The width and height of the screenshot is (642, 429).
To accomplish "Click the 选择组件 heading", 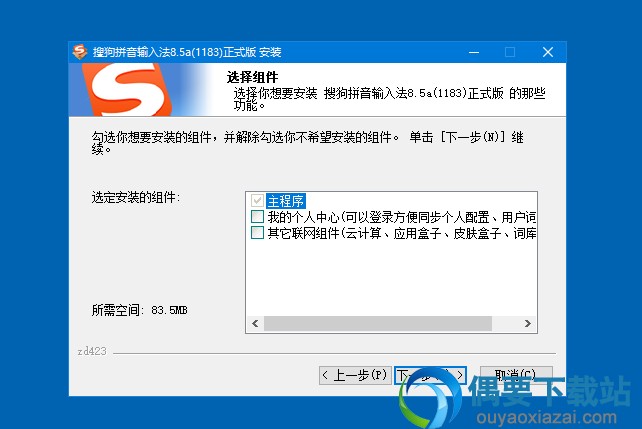I will click(x=252, y=77).
